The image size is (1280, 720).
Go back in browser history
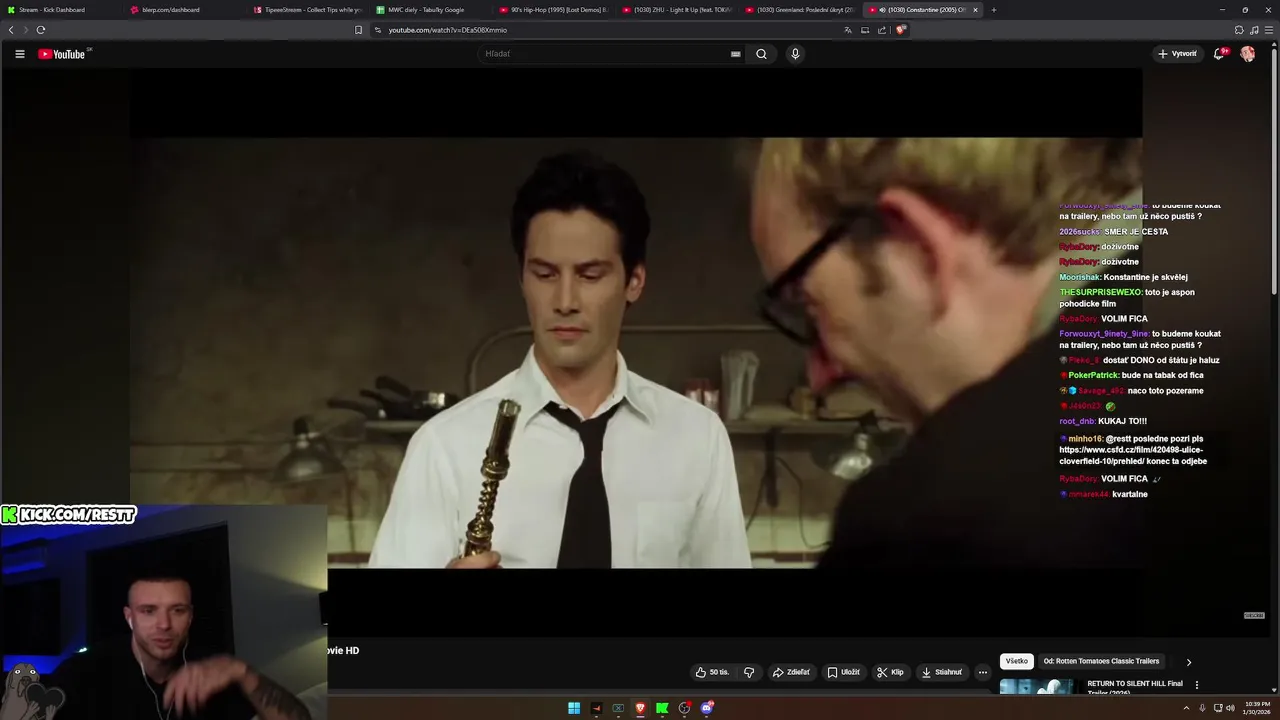point(11,30)
